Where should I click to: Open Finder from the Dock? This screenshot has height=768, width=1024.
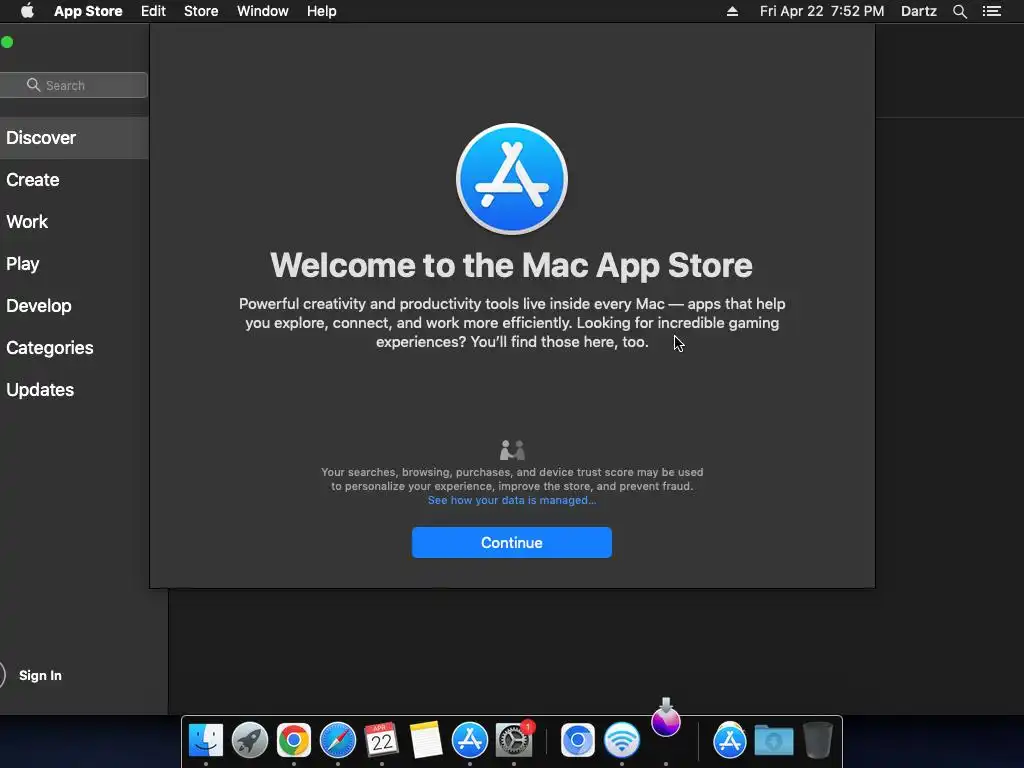click(x=206, y=741)
